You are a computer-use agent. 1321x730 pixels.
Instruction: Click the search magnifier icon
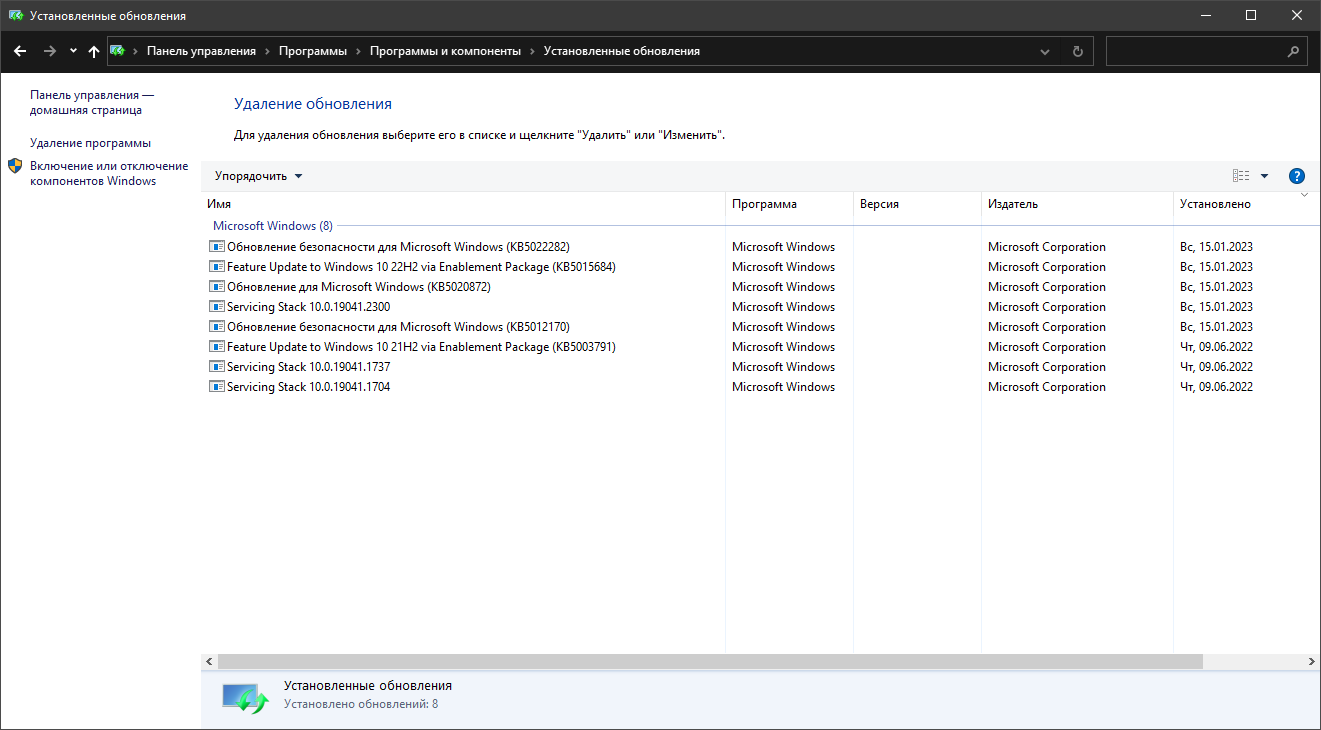click(x=1293, y=51)
